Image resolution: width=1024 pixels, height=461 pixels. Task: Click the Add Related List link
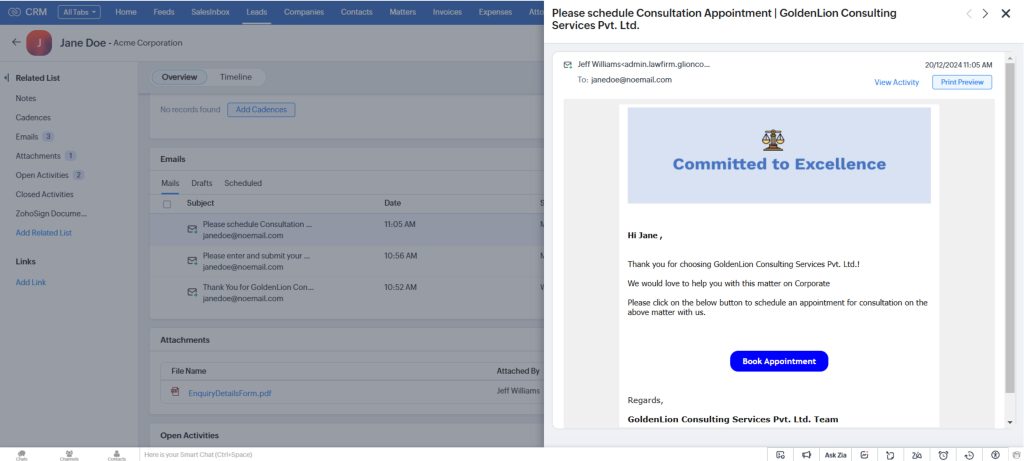click(x=44, y=232)
